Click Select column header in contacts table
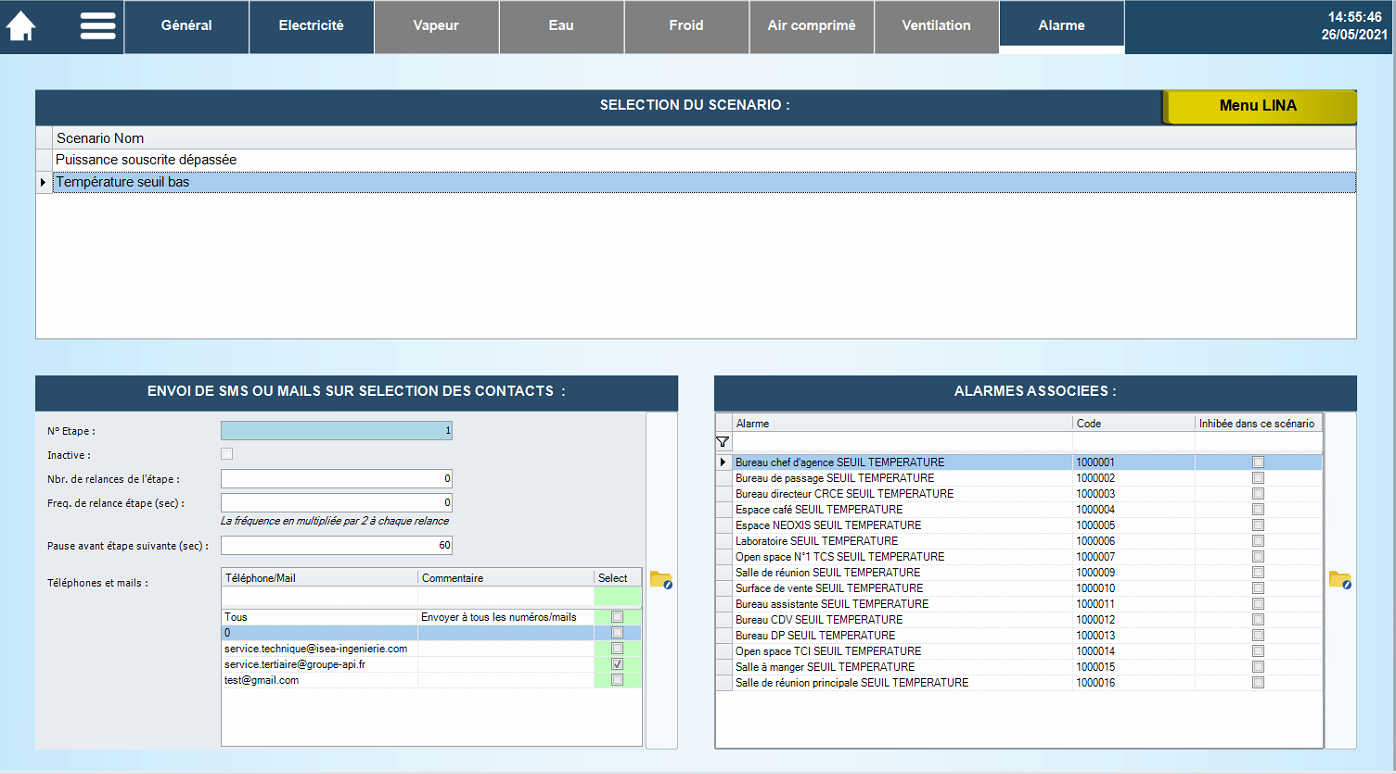1396x774 pixels. pyautogui.click(x=618, y=578)
